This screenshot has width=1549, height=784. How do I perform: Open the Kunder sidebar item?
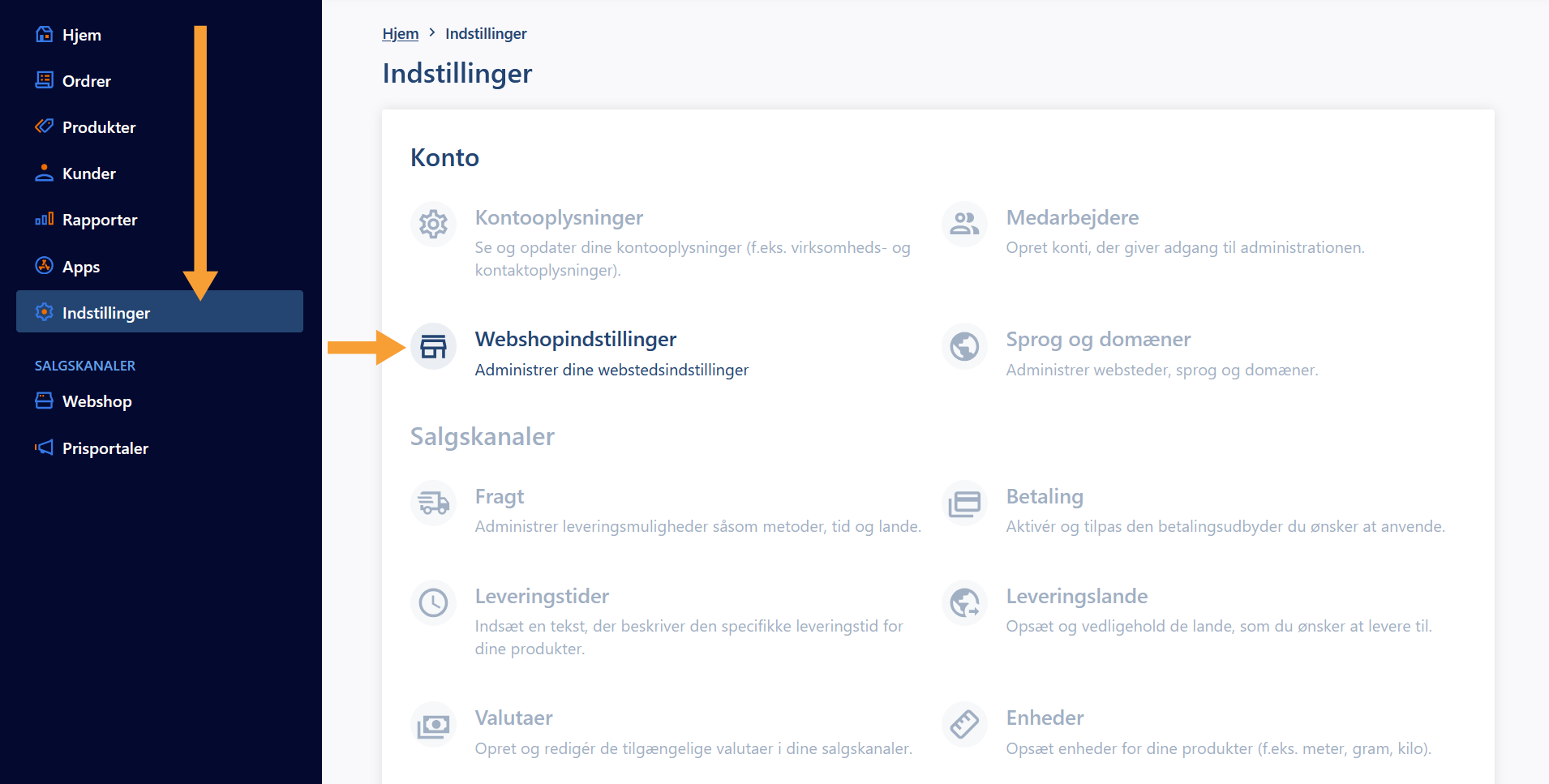pos(88,174)
